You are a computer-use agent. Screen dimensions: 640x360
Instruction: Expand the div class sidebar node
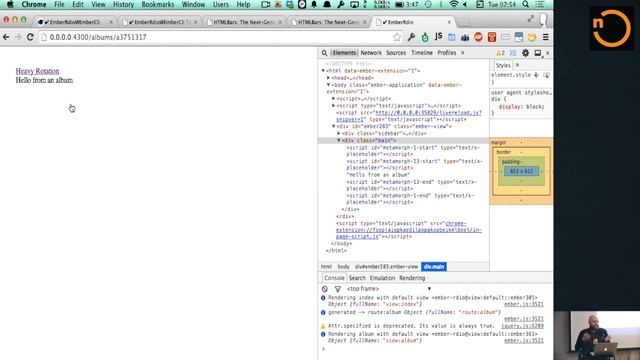(x=339, y=133)
